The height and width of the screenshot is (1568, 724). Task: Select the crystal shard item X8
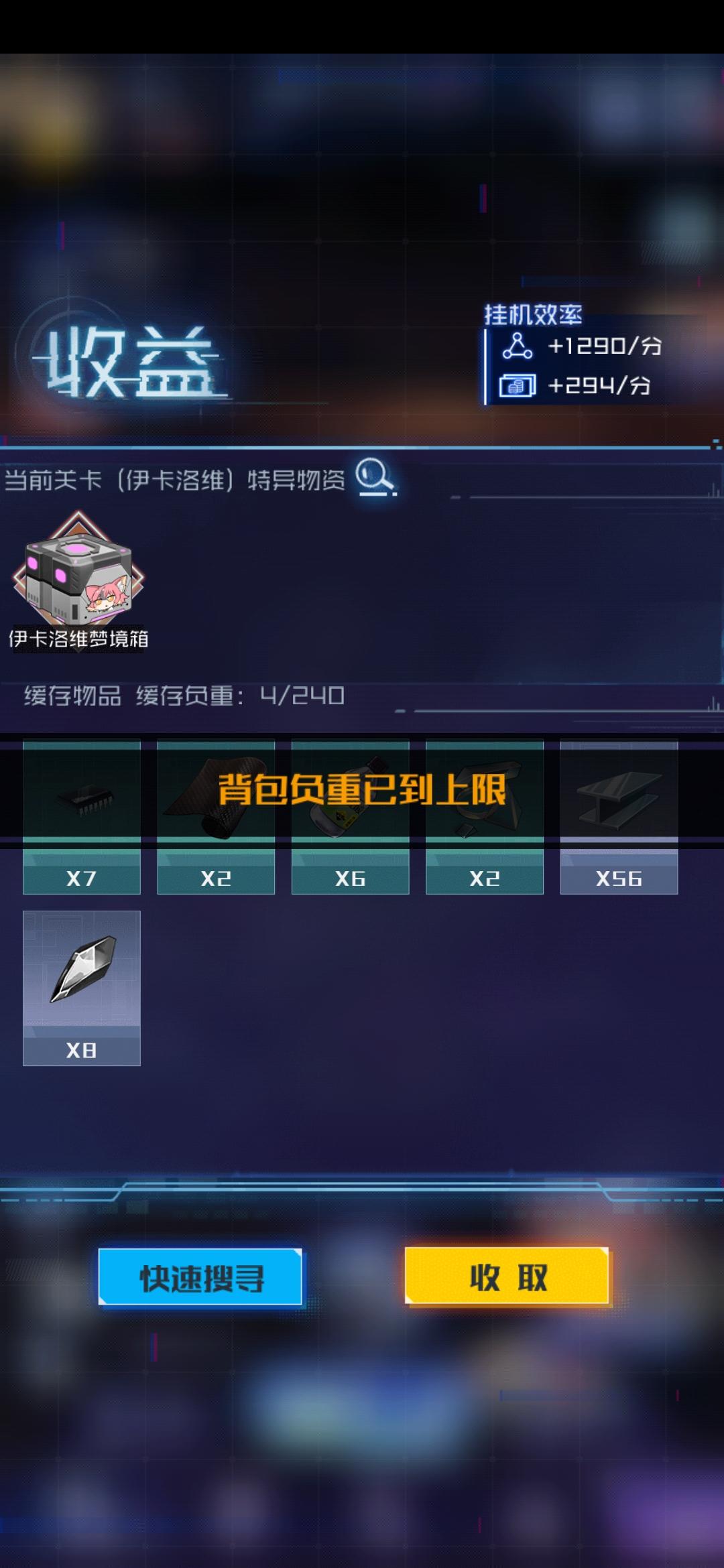[82, 988]
